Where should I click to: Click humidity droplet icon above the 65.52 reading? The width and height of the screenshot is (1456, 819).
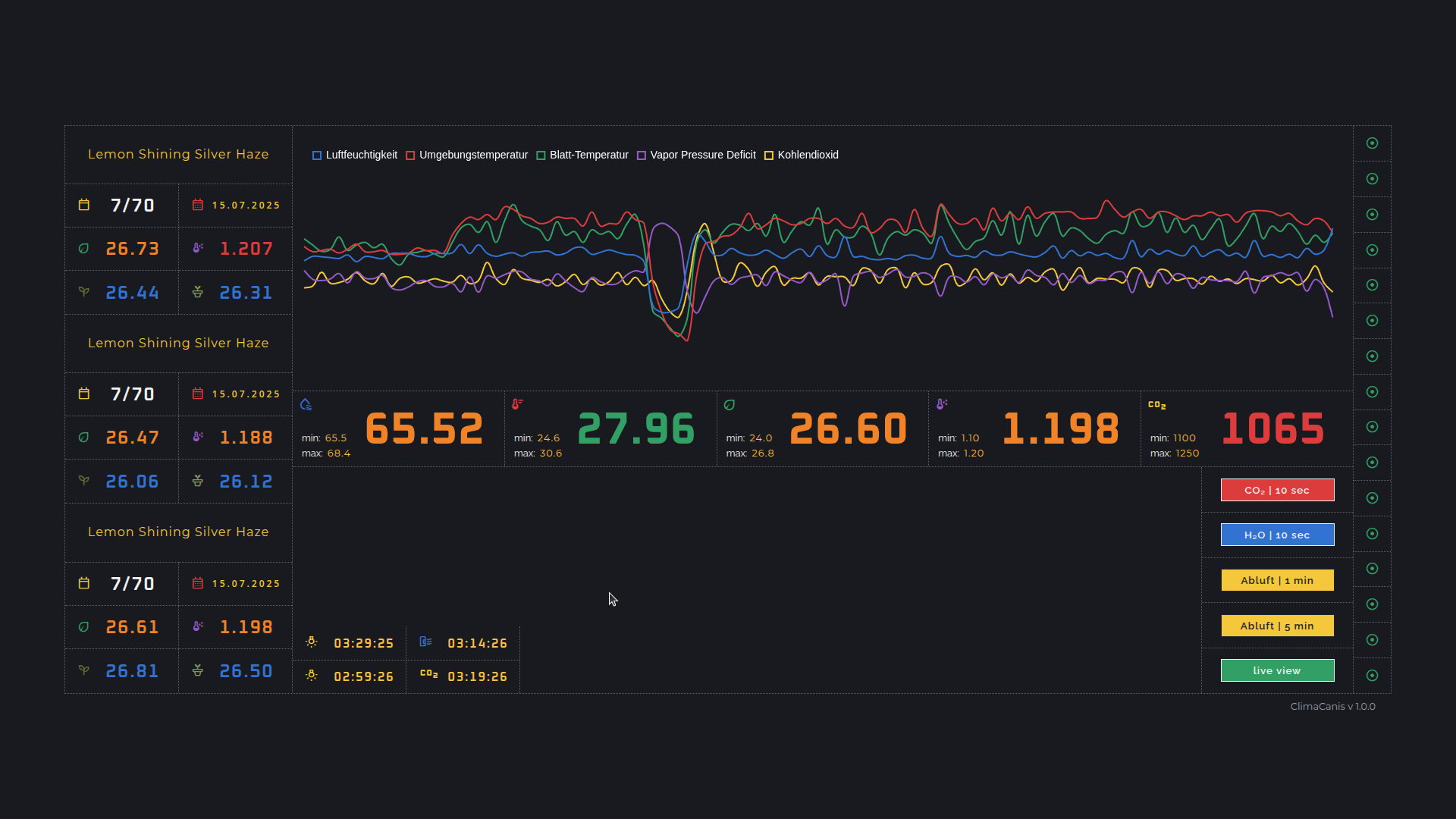(x=306, y=405)
